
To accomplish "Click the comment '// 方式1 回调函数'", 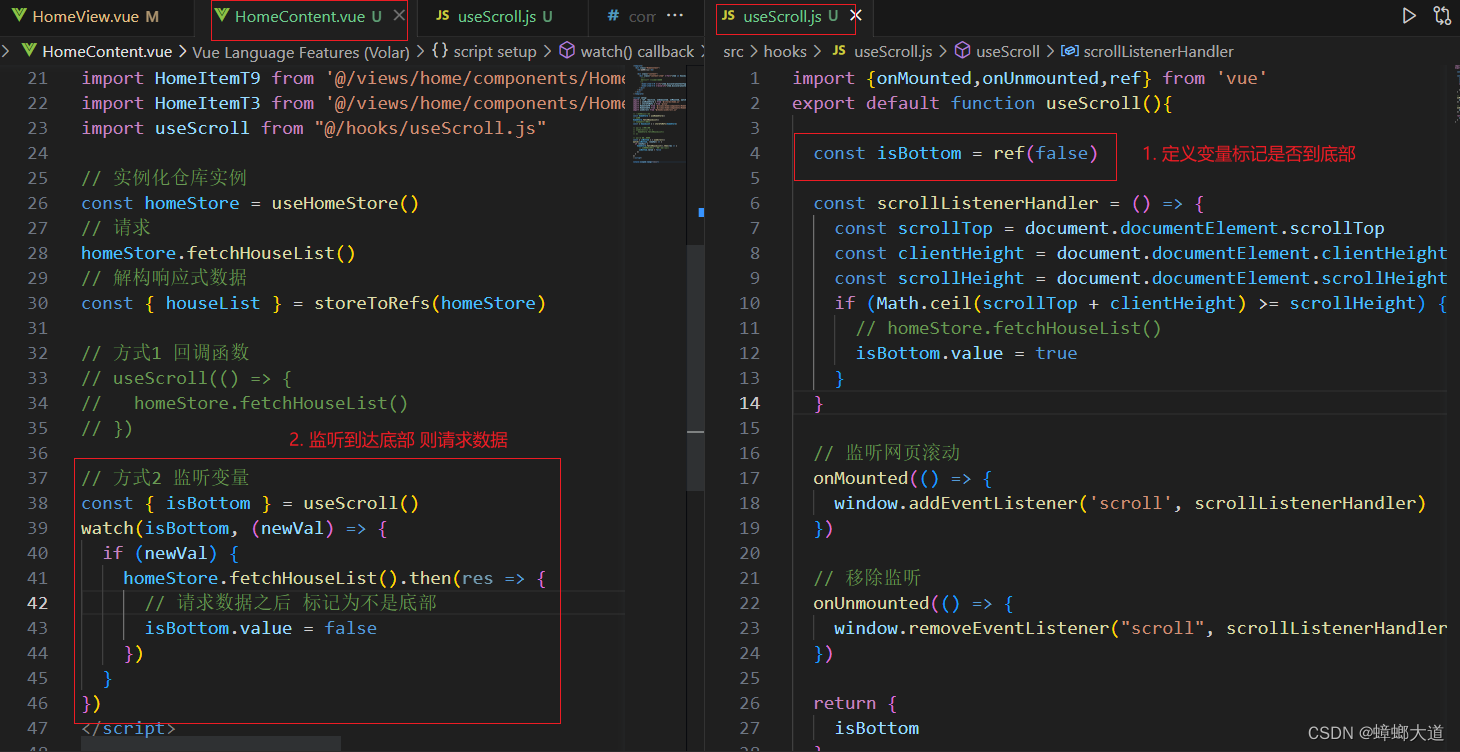I will click(x=165, y=353).
